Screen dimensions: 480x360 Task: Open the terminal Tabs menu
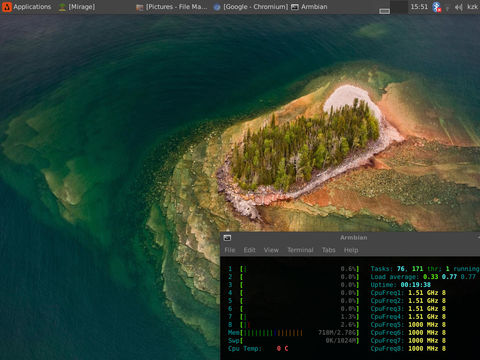point(328,250)
